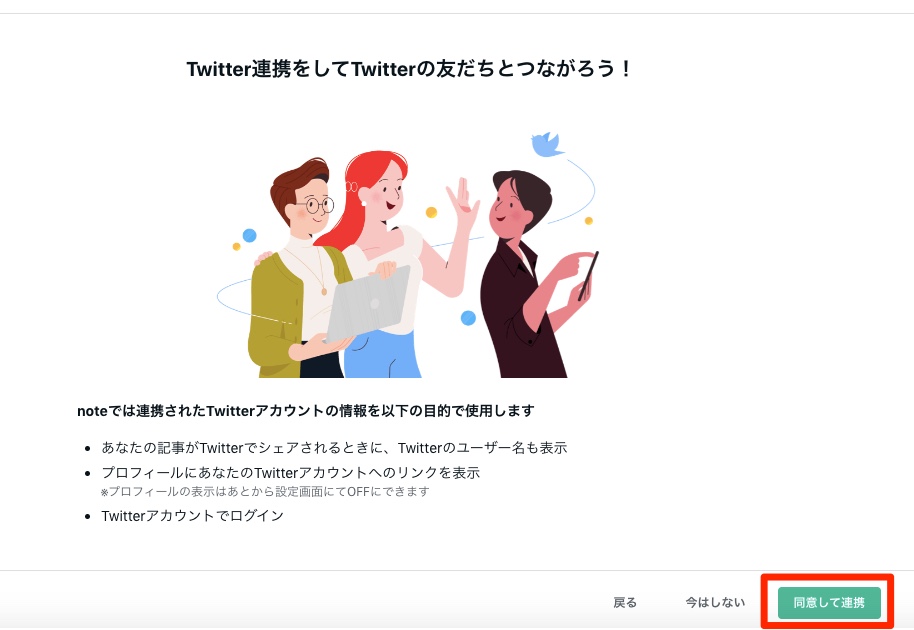The height and width of the screenshot is (630, 914).
Task: Click the smartphone held by the dark-haired person
Action: 588,276
